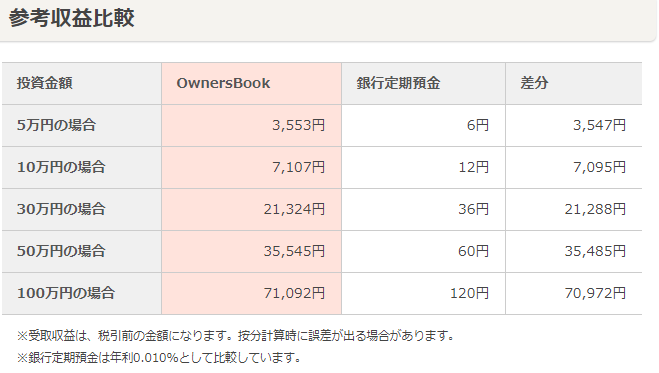The width and height of the screenshot is (659, 373).
Task: Select the 30万円の場合 row label
Action: pyautogui.click(x=61, y=209)
